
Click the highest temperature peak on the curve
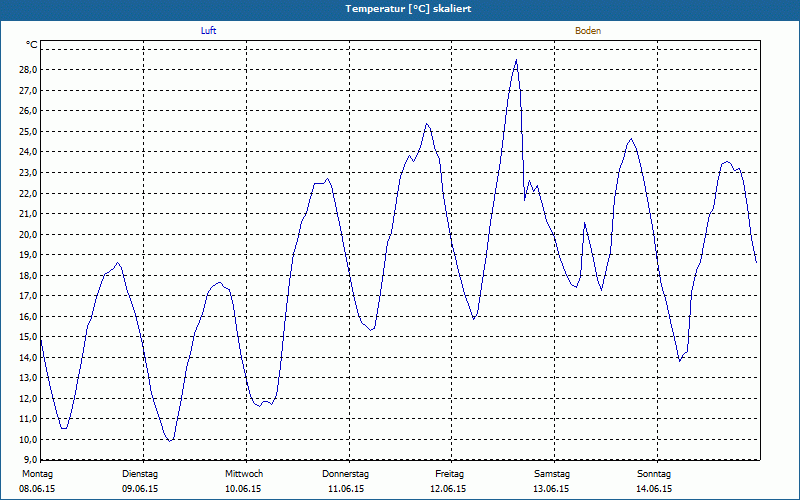tap(516, 60)
